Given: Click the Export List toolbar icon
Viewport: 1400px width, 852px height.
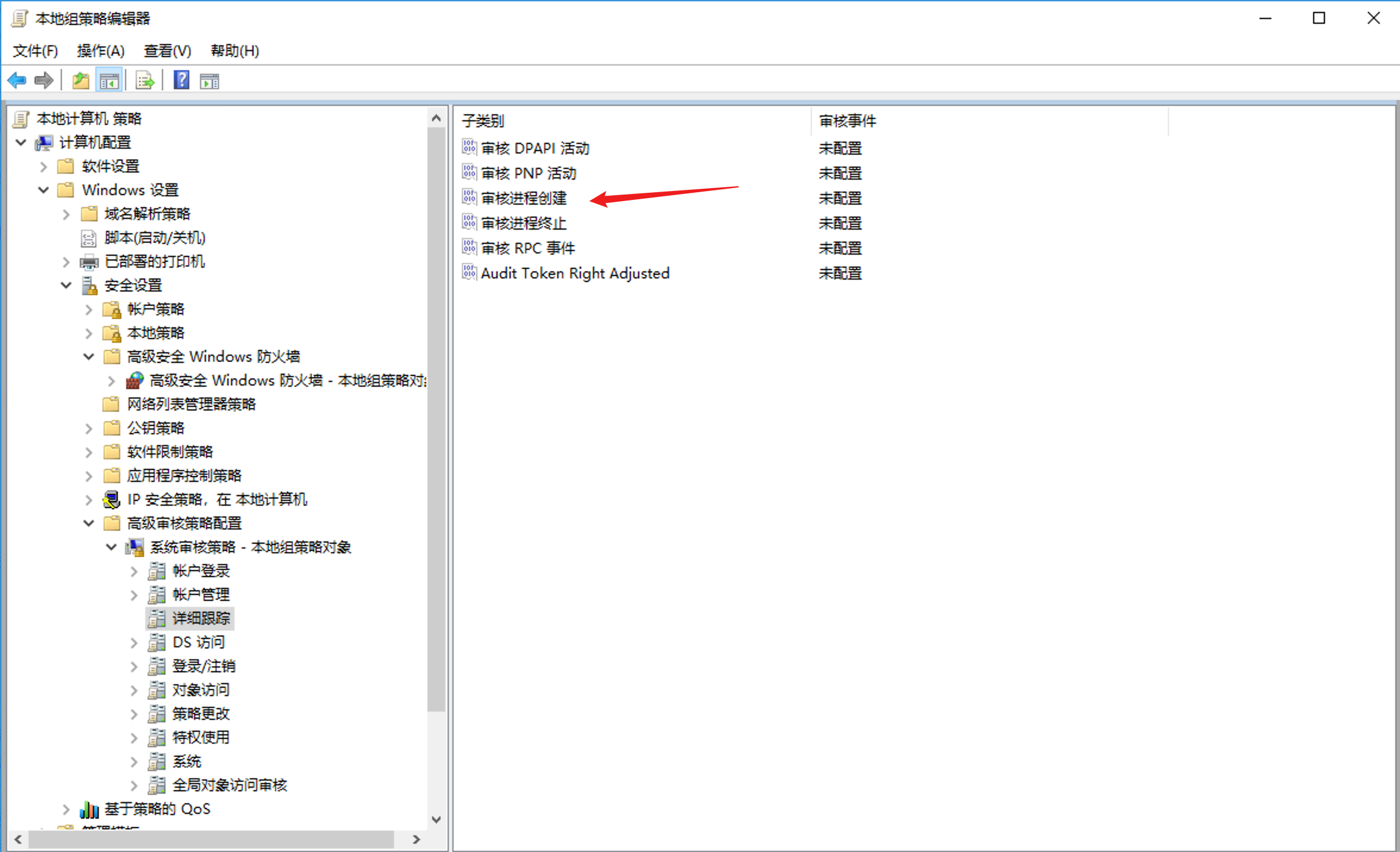Looking at the screenshot, I should (145, 80).
